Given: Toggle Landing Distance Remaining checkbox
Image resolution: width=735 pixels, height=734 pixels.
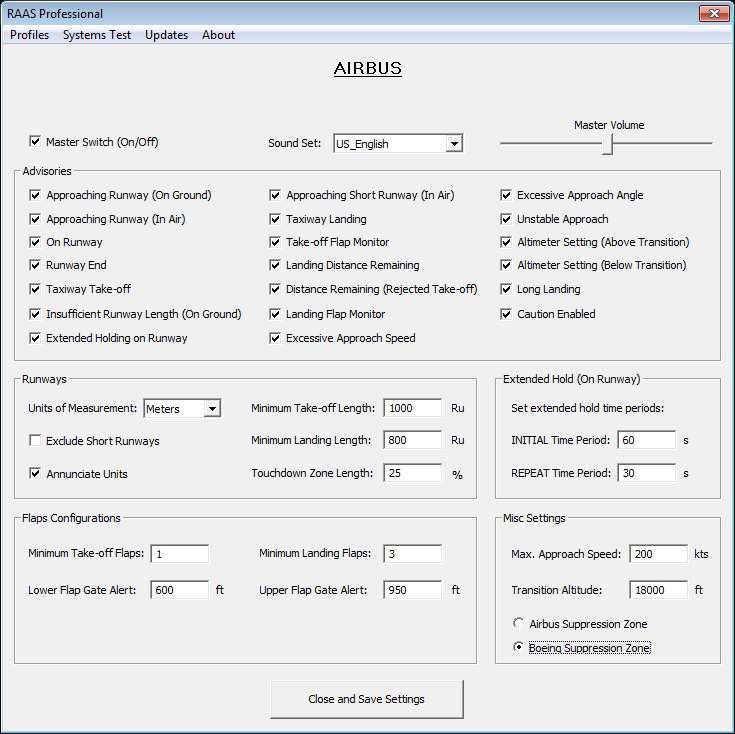Looking at the screenshot, I should [275, 265].
